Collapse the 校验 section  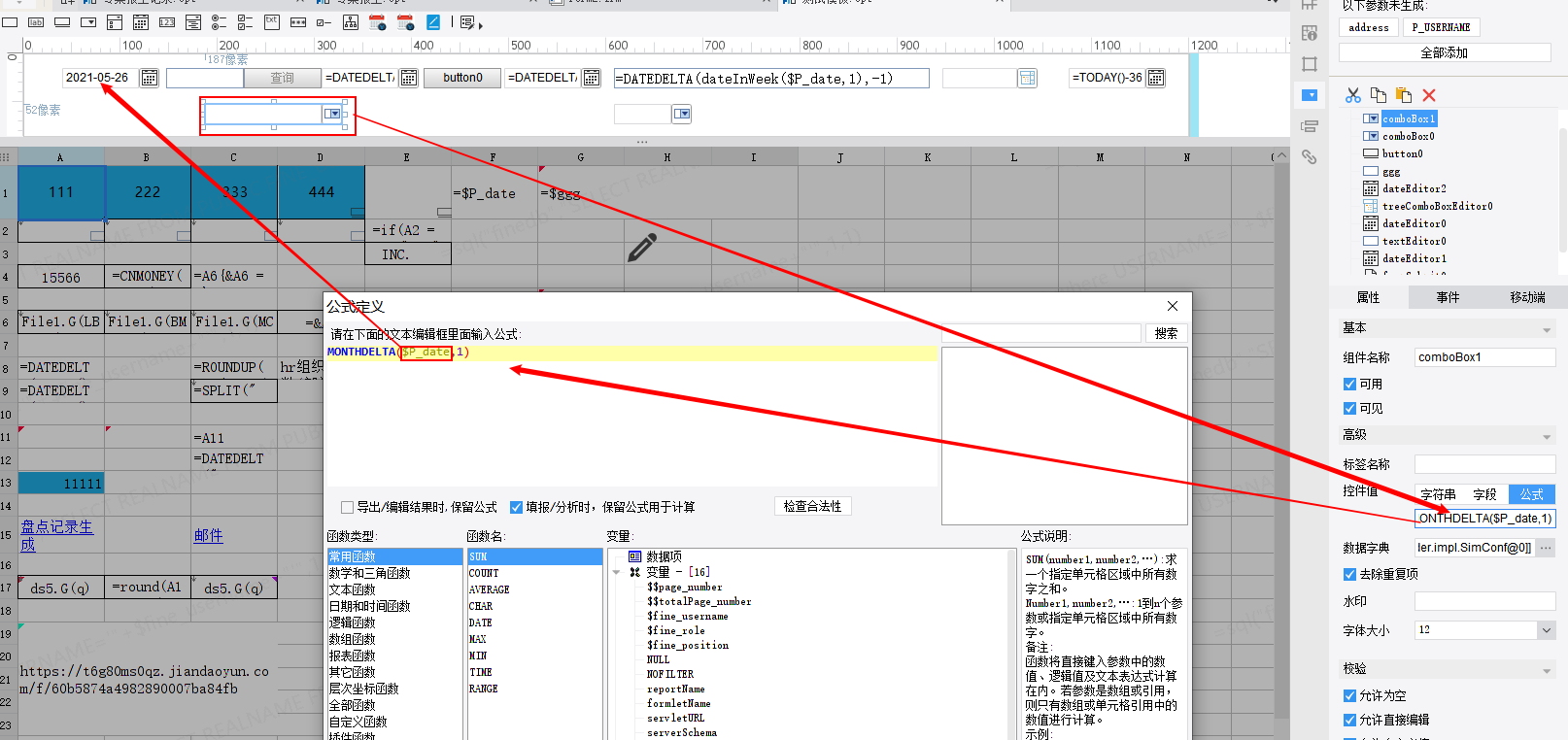click(1547, 671)
